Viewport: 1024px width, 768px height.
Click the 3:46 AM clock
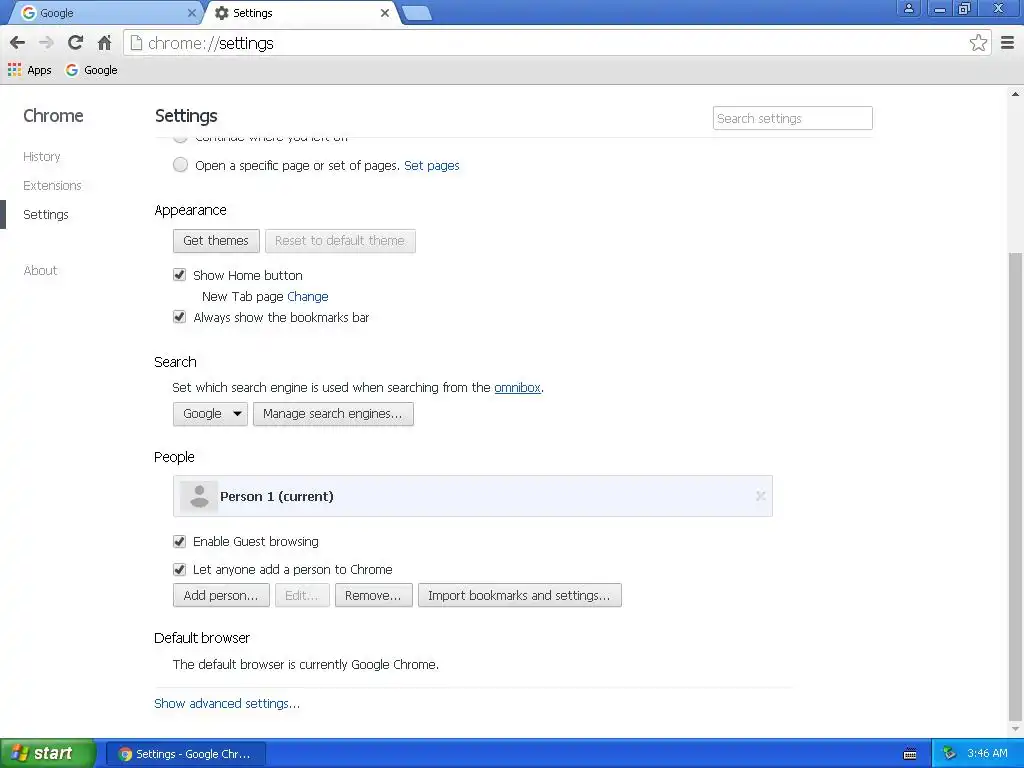coord(987,754)
